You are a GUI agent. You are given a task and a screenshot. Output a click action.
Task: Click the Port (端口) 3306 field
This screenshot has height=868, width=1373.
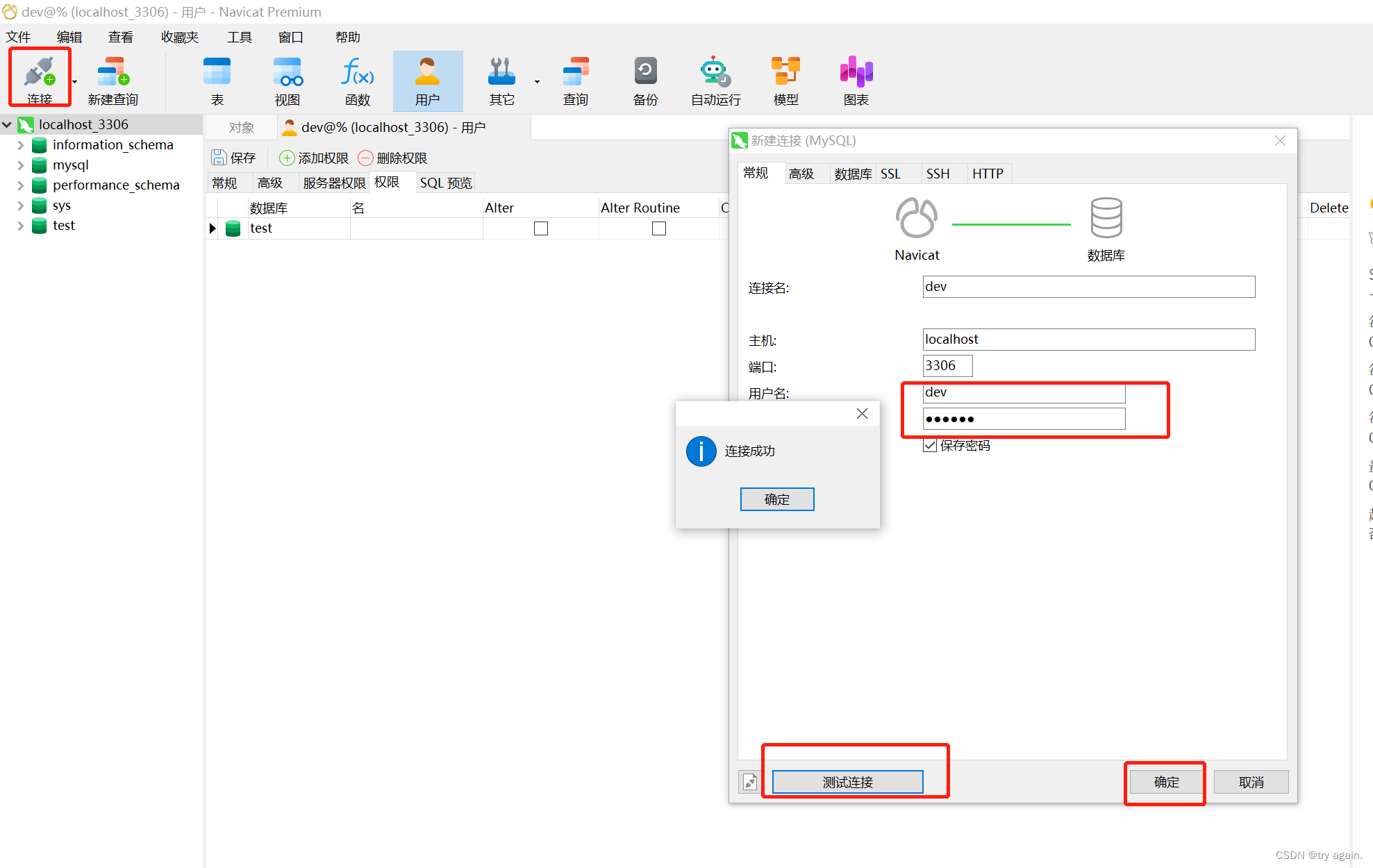click(x=947, y=366)
